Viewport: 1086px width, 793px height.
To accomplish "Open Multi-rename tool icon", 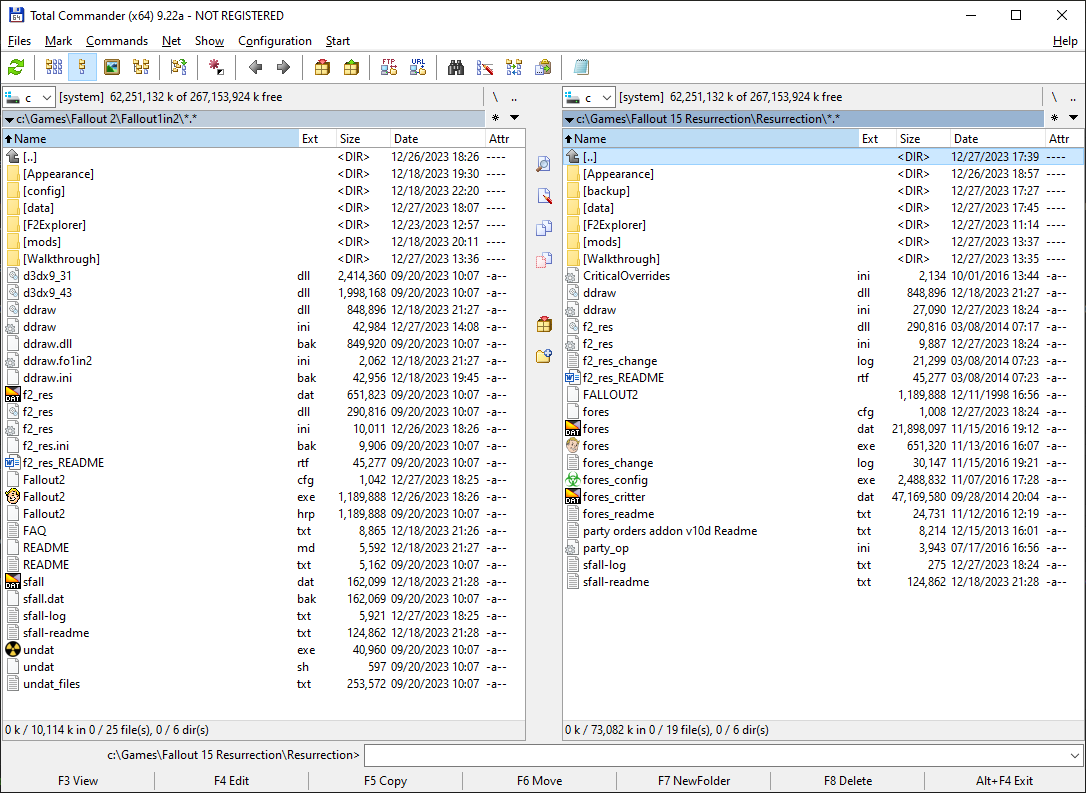I will click(485, 67).
